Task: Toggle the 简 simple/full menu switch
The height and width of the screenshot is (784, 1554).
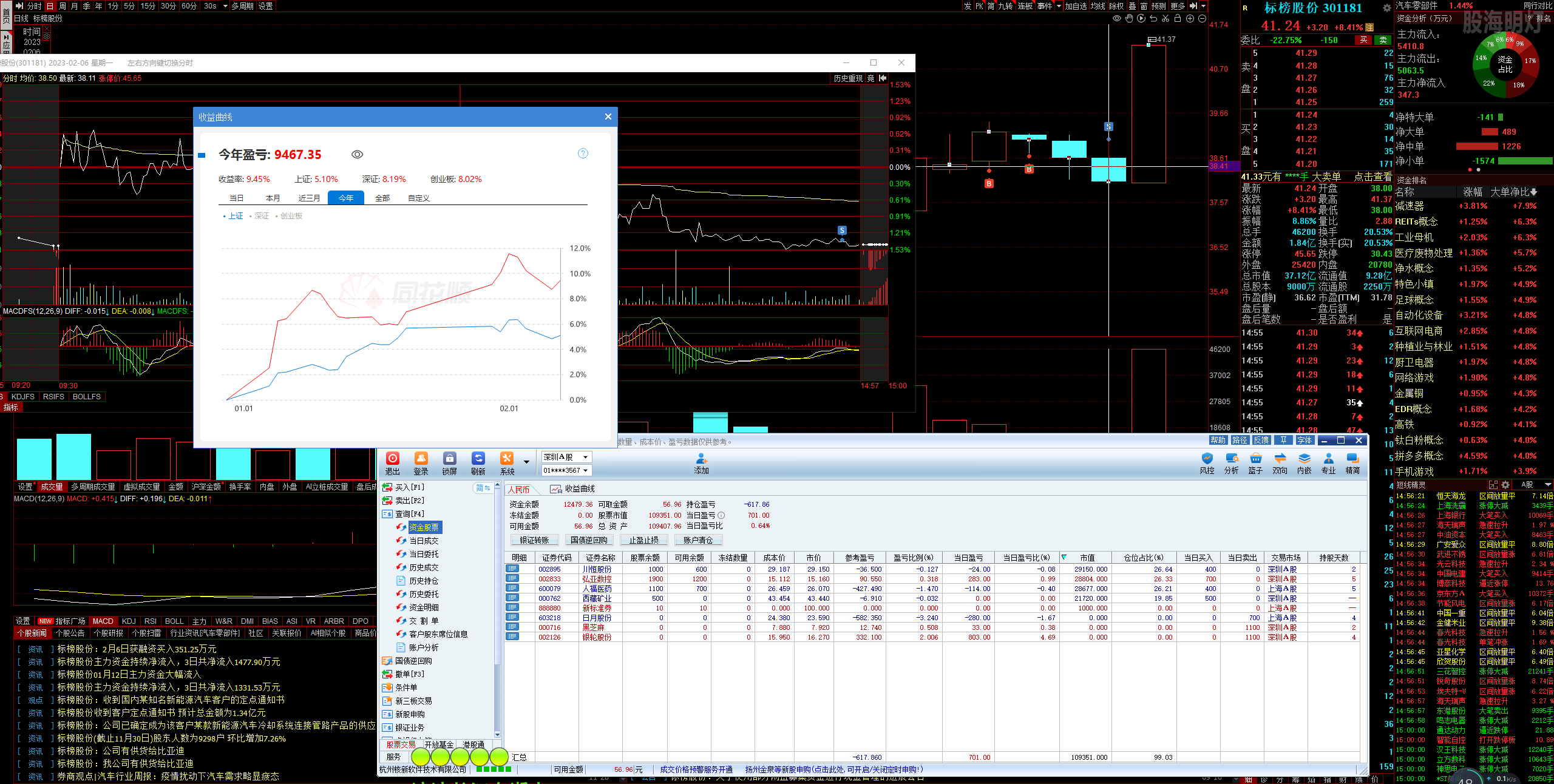Action: 483,488
